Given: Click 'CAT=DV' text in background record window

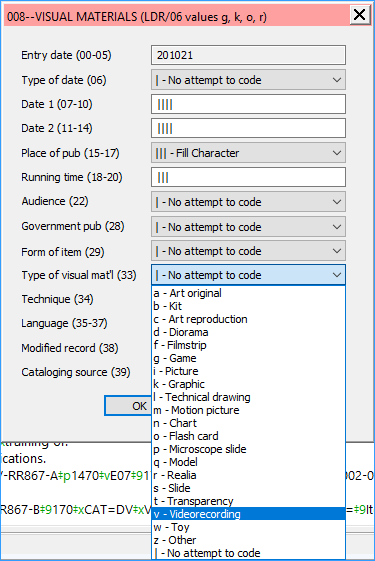Looking at the screenshot, I should [x=108, y=509].
